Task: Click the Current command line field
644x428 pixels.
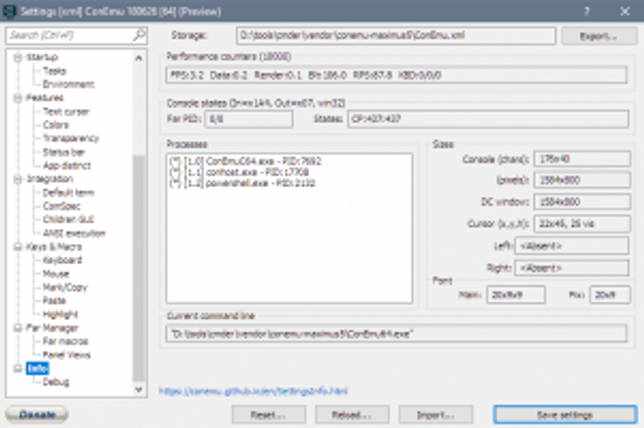Action: point(396,334)
